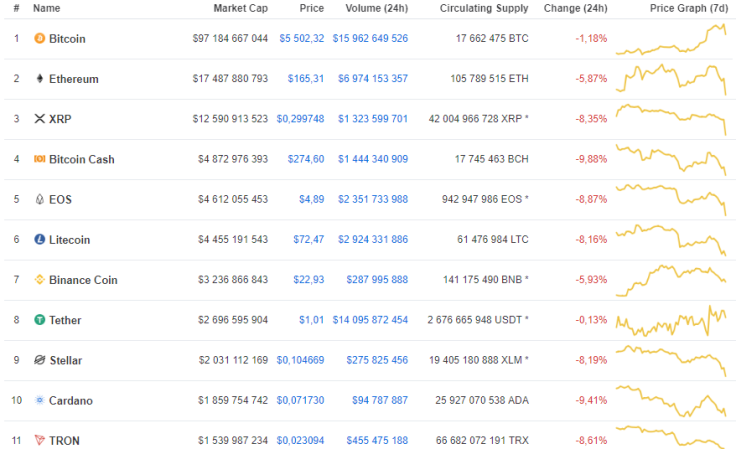Sort by rank number column header
736x449 pixels.
click(16, 8)
